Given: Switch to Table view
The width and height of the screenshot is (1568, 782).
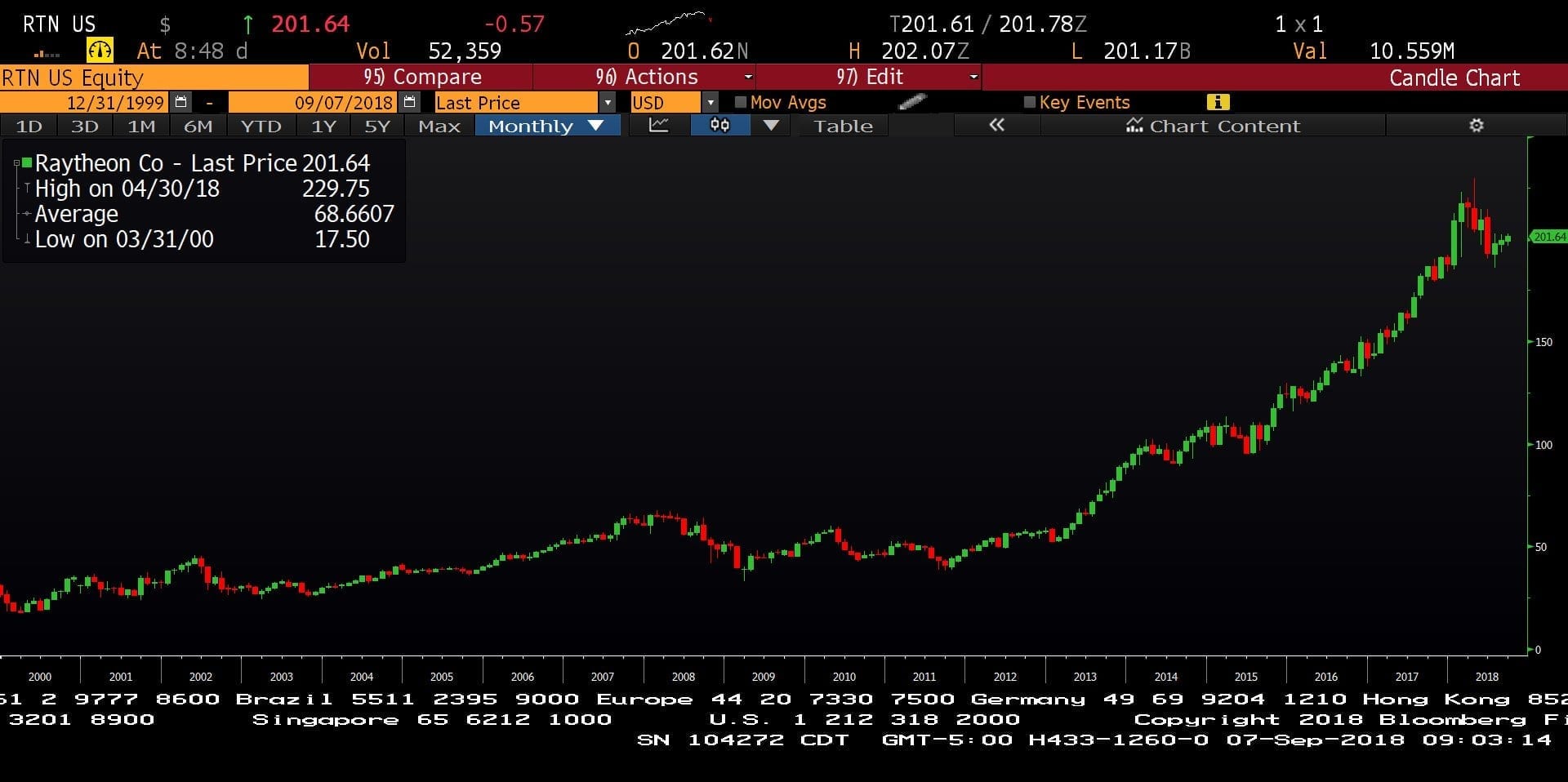Looking at the screenshot, I should point(844,126).
